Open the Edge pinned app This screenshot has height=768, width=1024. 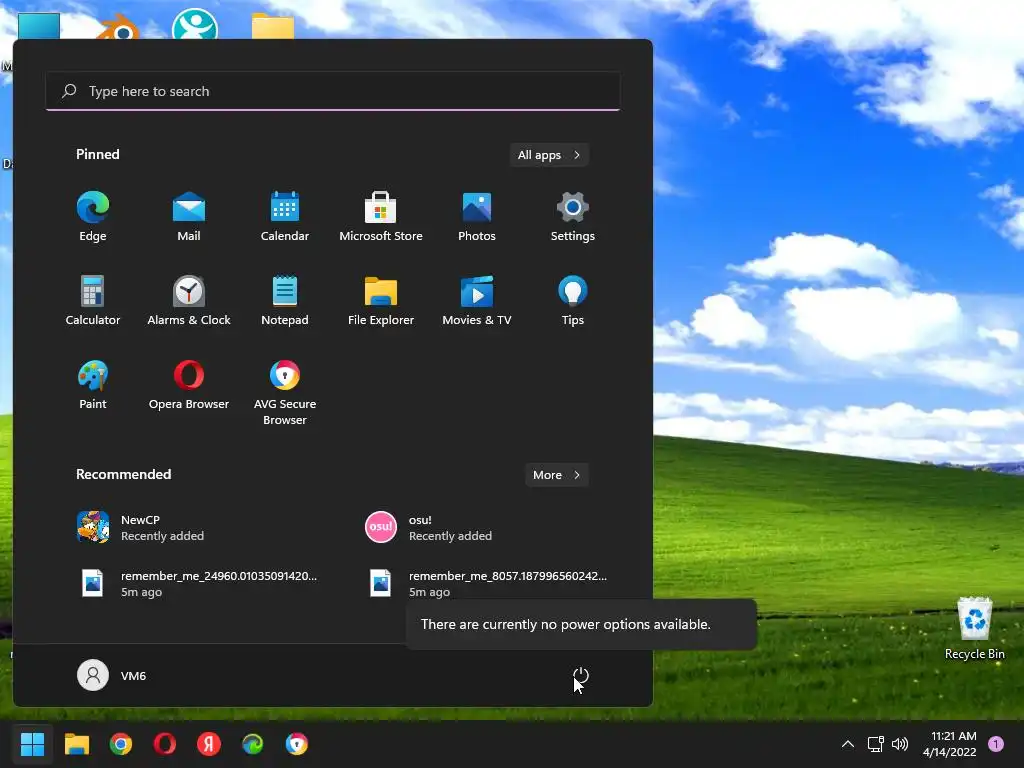pos(93,216)
